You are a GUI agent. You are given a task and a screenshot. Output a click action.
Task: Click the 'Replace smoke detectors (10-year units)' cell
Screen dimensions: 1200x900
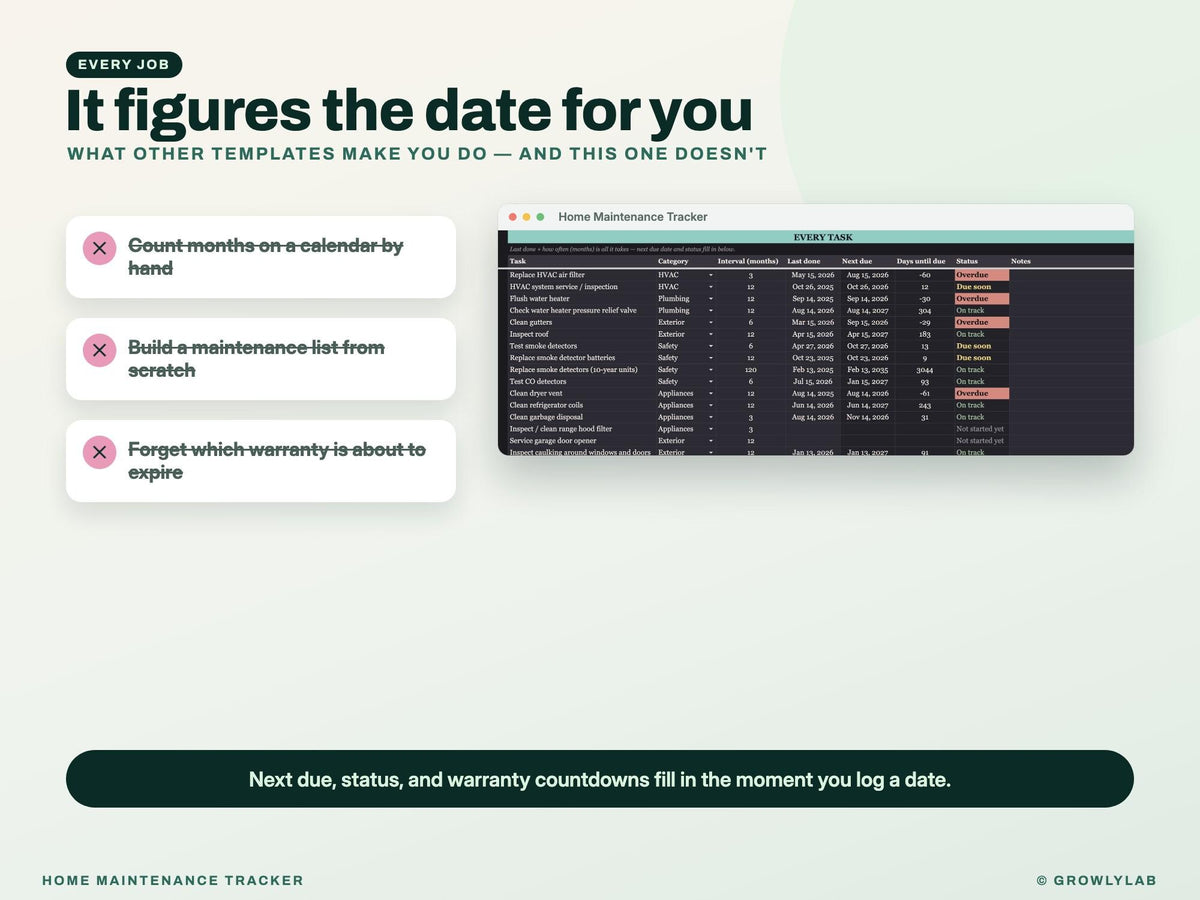point(581,370)
